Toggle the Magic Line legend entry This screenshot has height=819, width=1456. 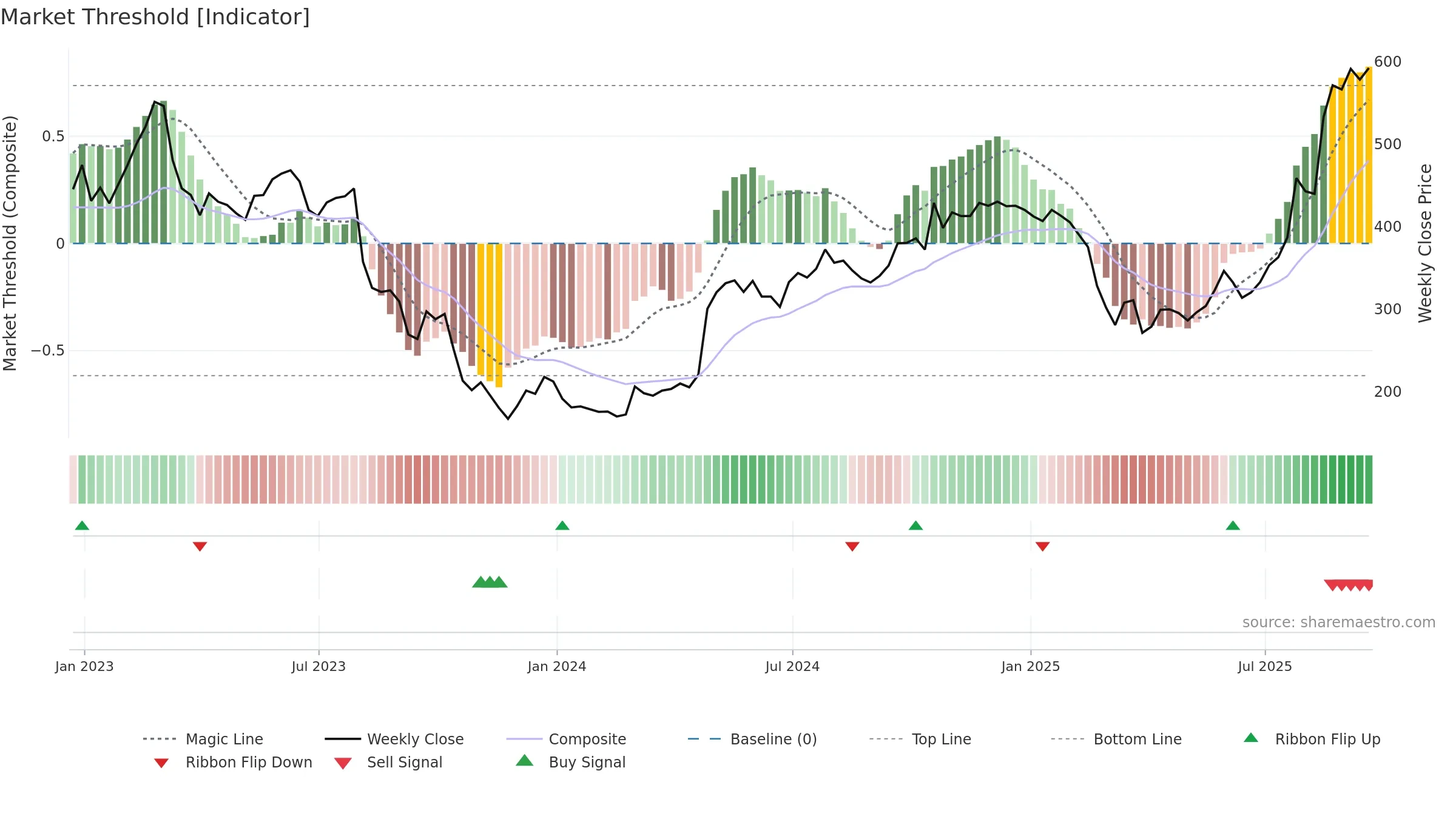203,739
